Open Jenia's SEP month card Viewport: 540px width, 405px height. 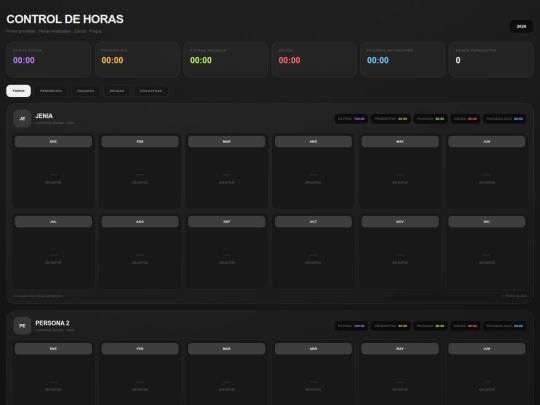[227, 251]
